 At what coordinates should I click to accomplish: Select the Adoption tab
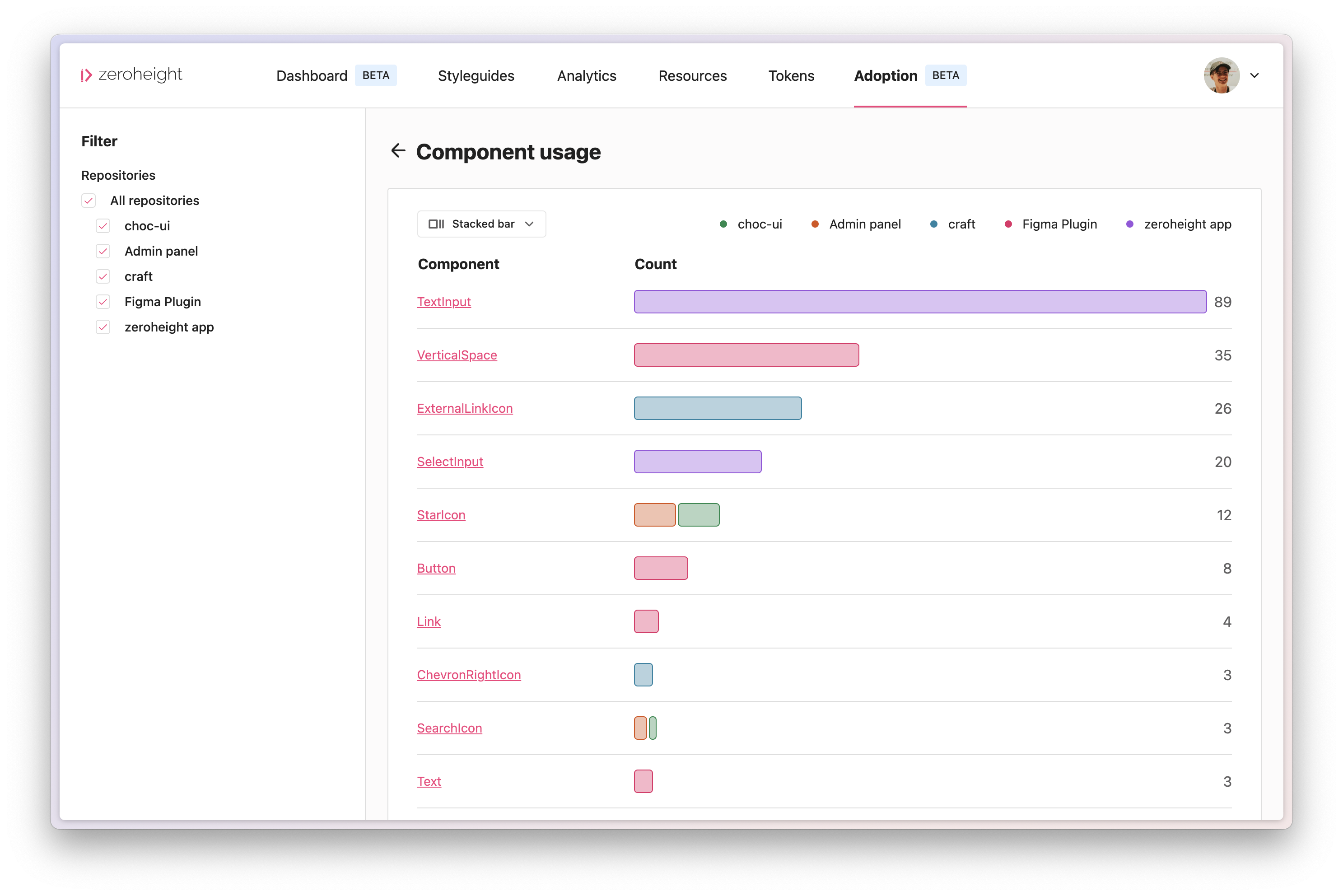point(886,75)
